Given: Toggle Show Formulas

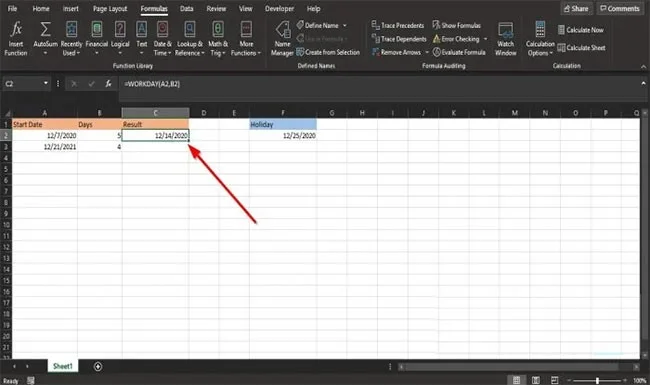Looking at the screenshot, I should coord(456,25).
